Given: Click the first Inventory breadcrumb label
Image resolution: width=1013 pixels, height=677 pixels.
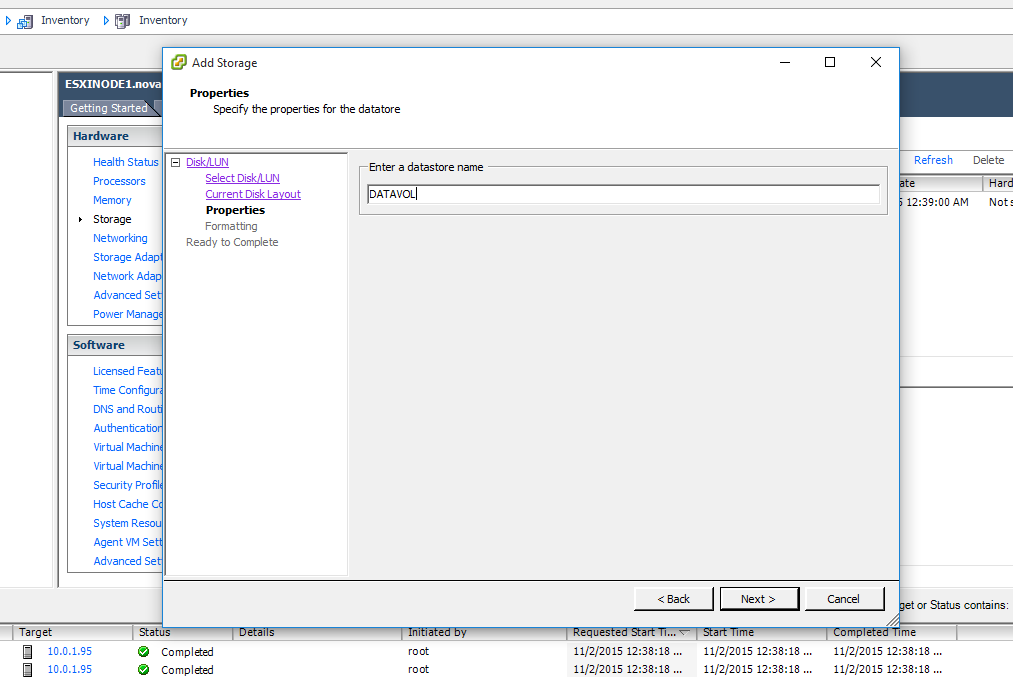Looking at the screenshot, I should [x=65, y=21].
